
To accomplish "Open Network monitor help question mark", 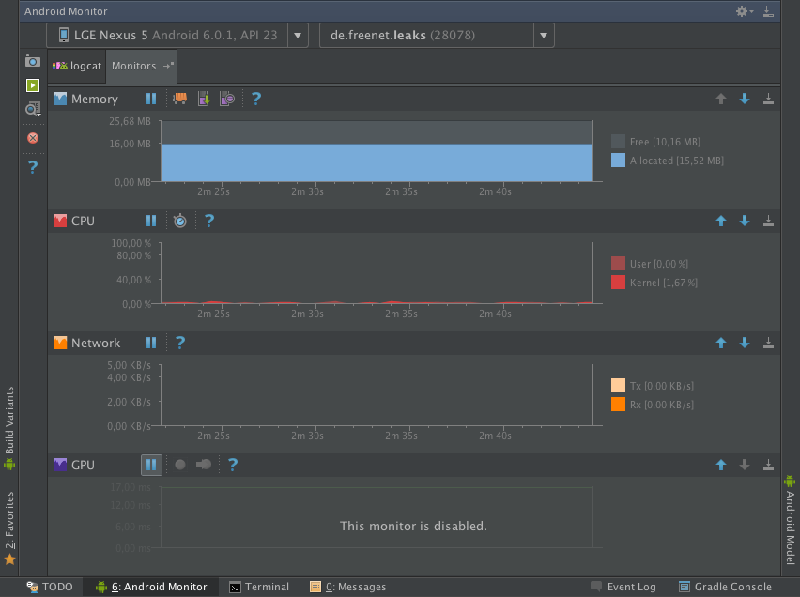I will click(180, 342).
